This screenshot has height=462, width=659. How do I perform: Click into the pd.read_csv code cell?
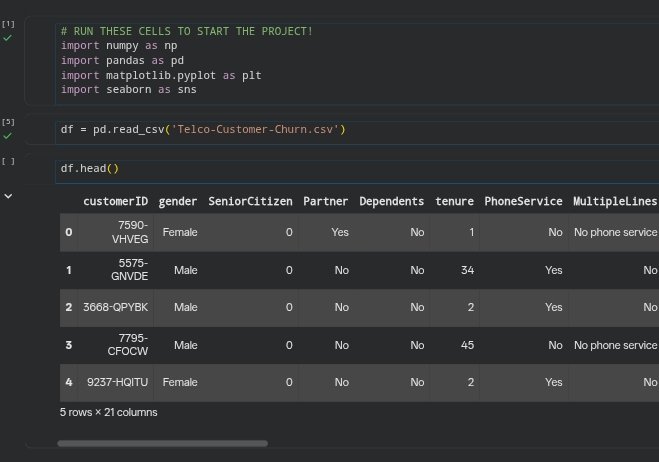point(356,132)
